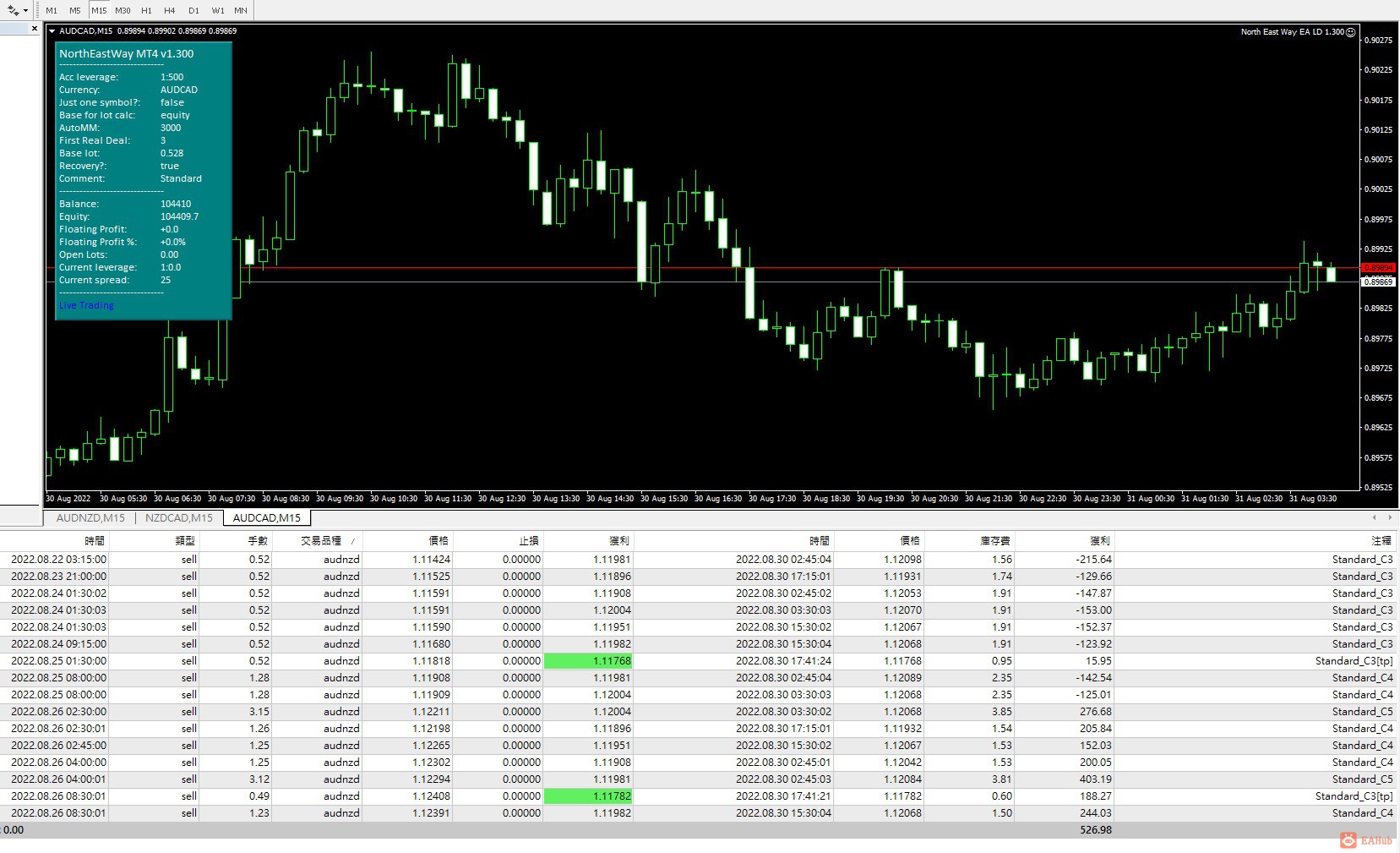Viewport: 1400px width, 853px height.
Task: Click the right scroll arrow of the chart tabs
Action: (x=1390, y=517)
